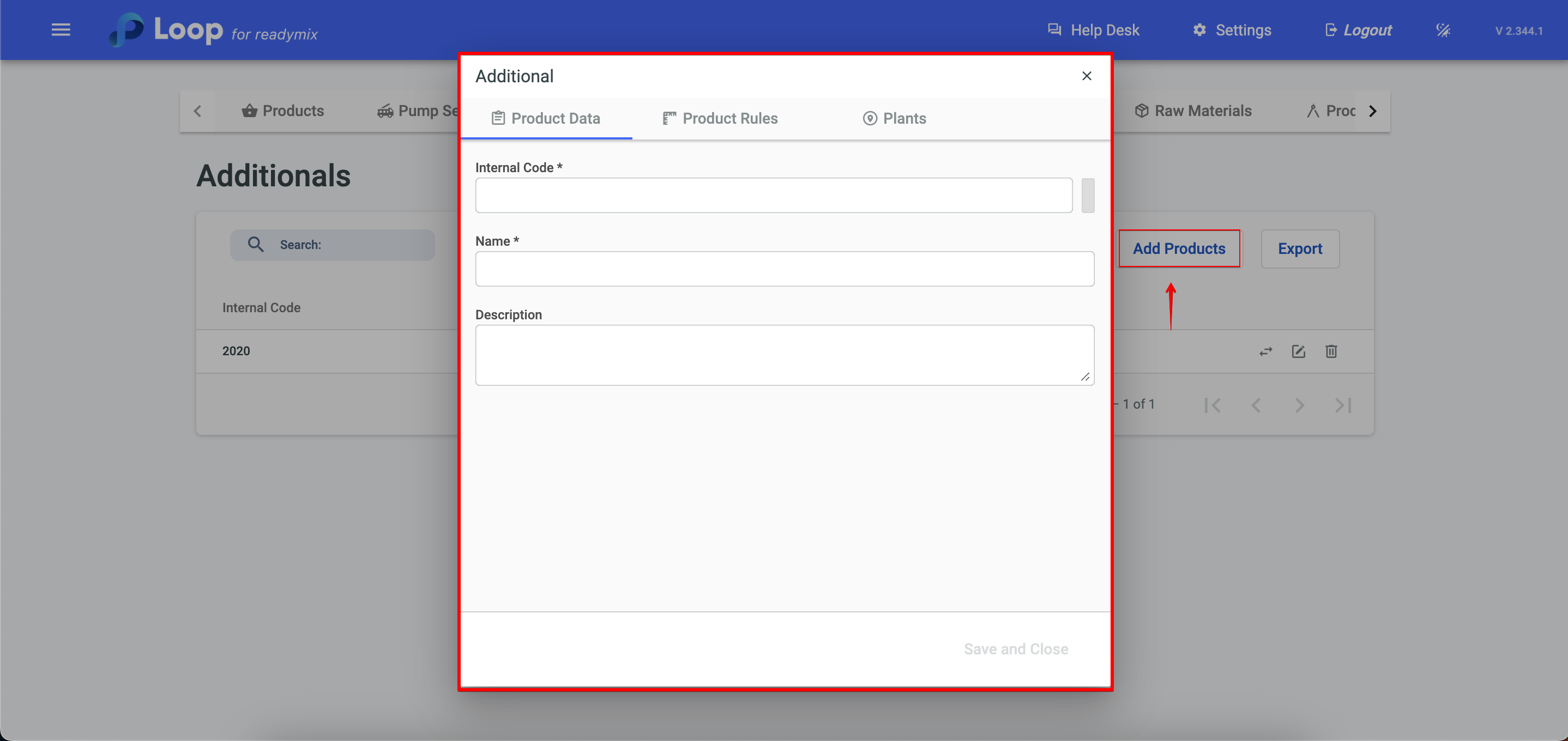Delete row 2020 with trash icon

(1331, 351)
